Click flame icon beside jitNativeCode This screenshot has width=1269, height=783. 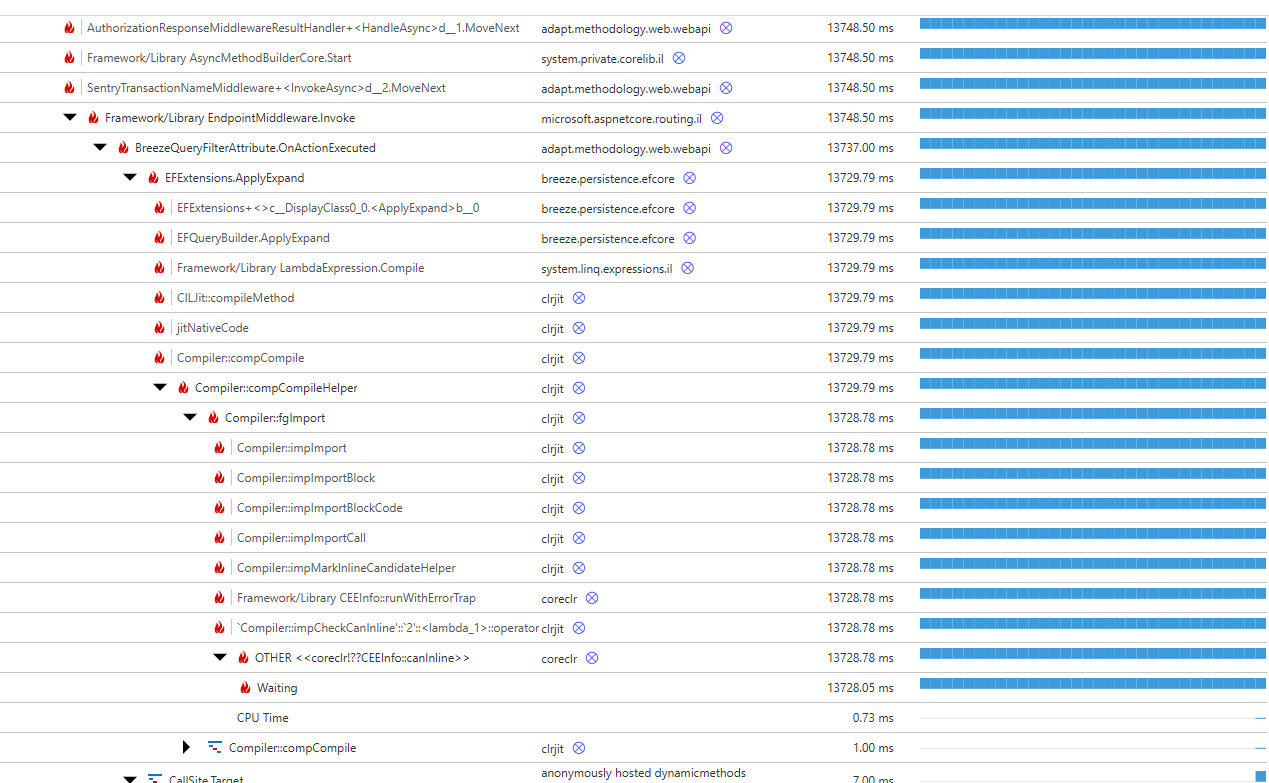tap(159, 328)
